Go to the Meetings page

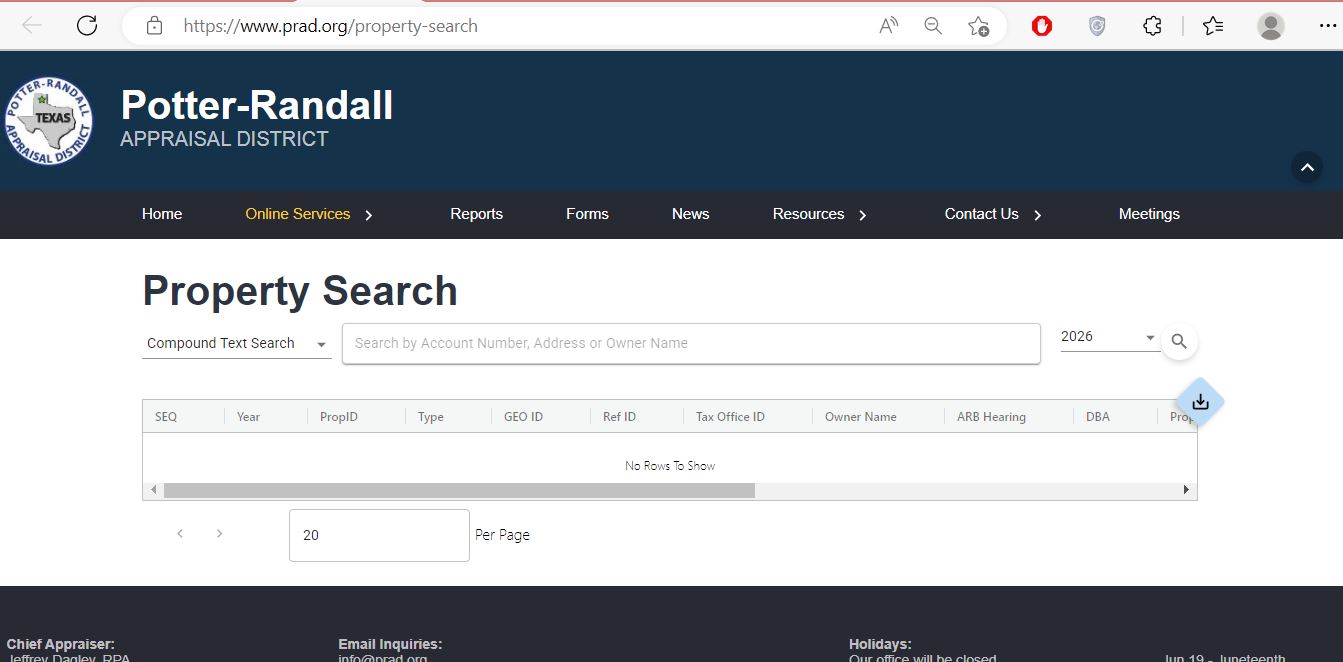click(x=1149, y=214)
